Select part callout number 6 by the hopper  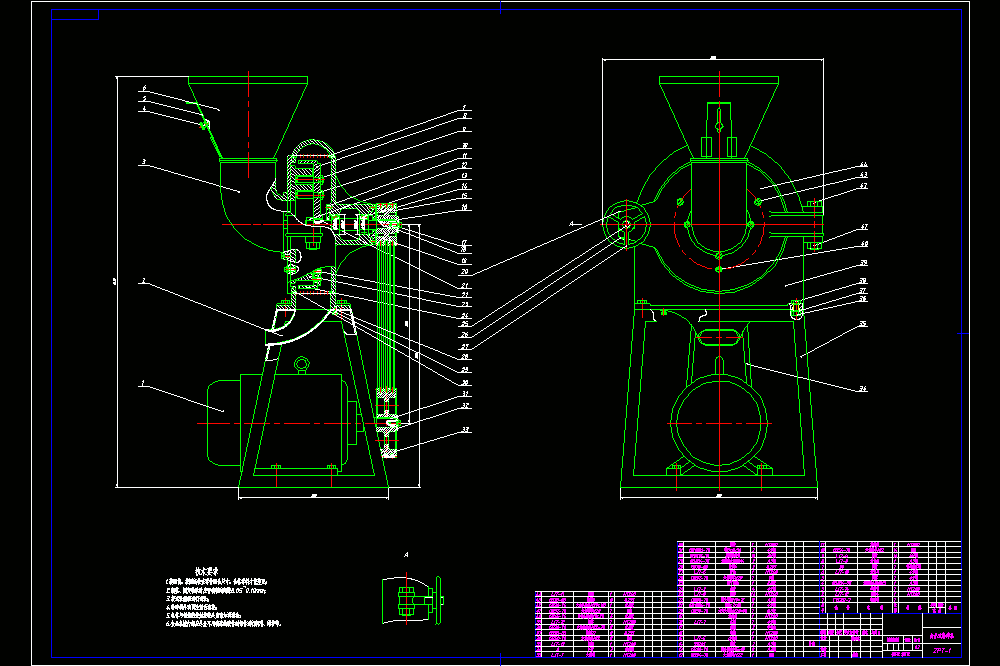[144, 88]
